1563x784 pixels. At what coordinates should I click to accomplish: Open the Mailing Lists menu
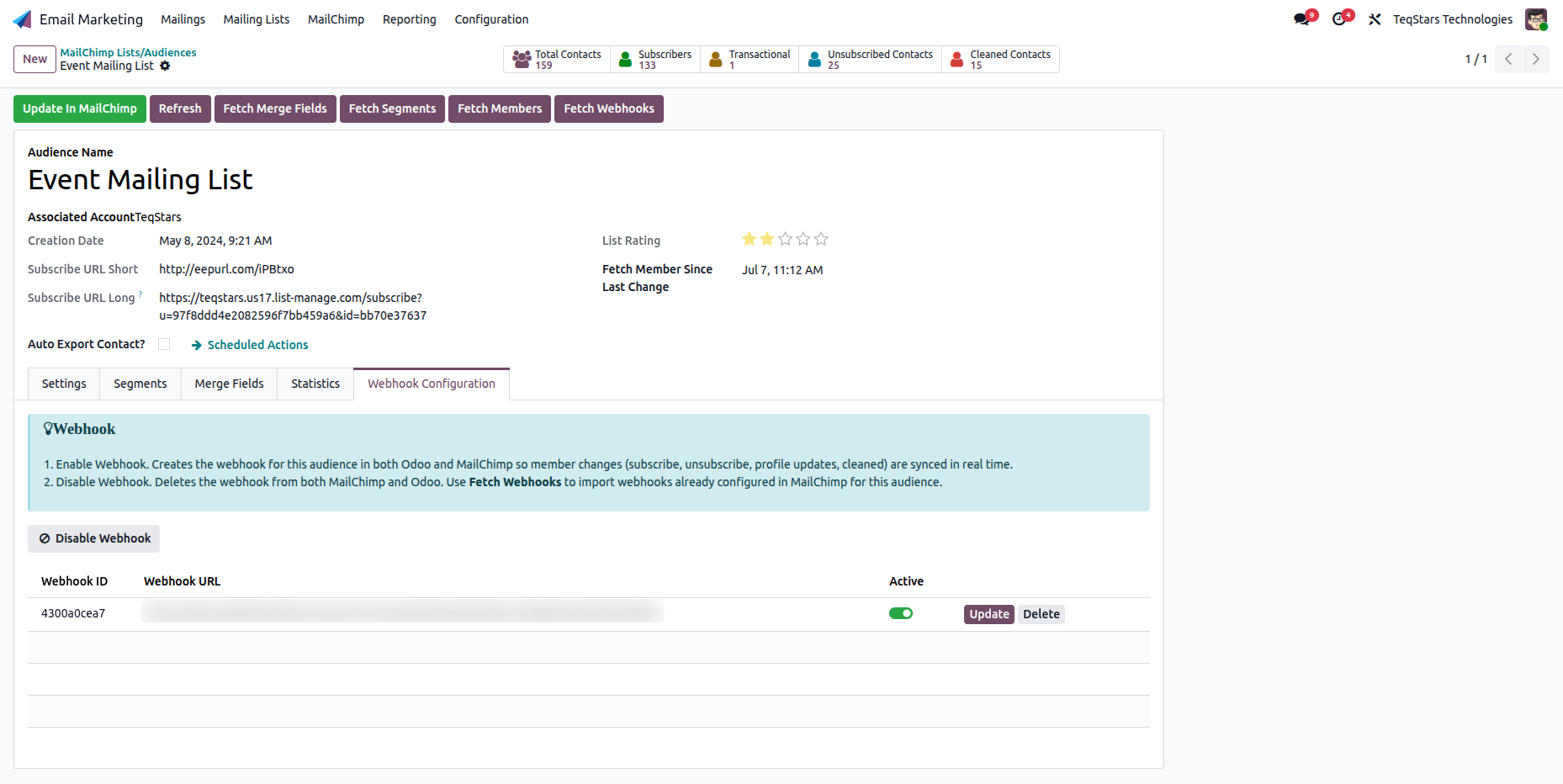pos(257,19)
